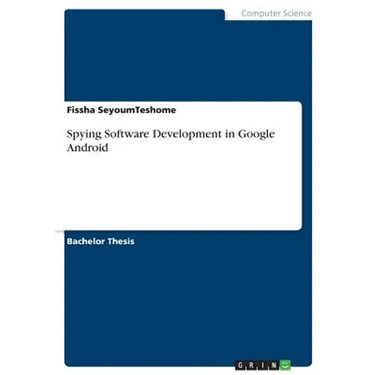Click the GRIN publisher logo
The height and width of the screenshot is (375, 375).
pyautogui.click(x=263, y=365)
